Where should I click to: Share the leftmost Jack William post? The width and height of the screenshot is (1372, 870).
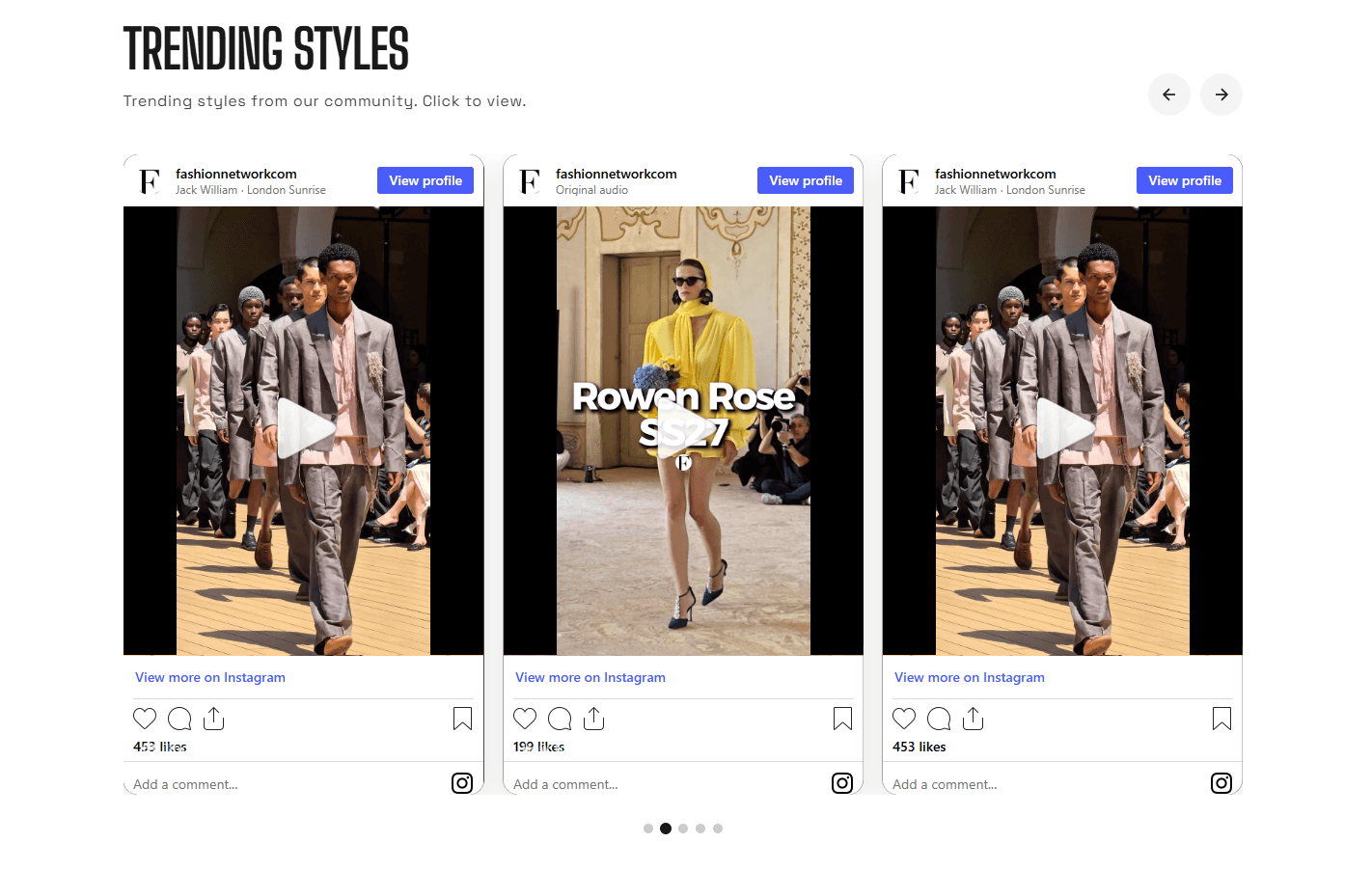point(214,719)
